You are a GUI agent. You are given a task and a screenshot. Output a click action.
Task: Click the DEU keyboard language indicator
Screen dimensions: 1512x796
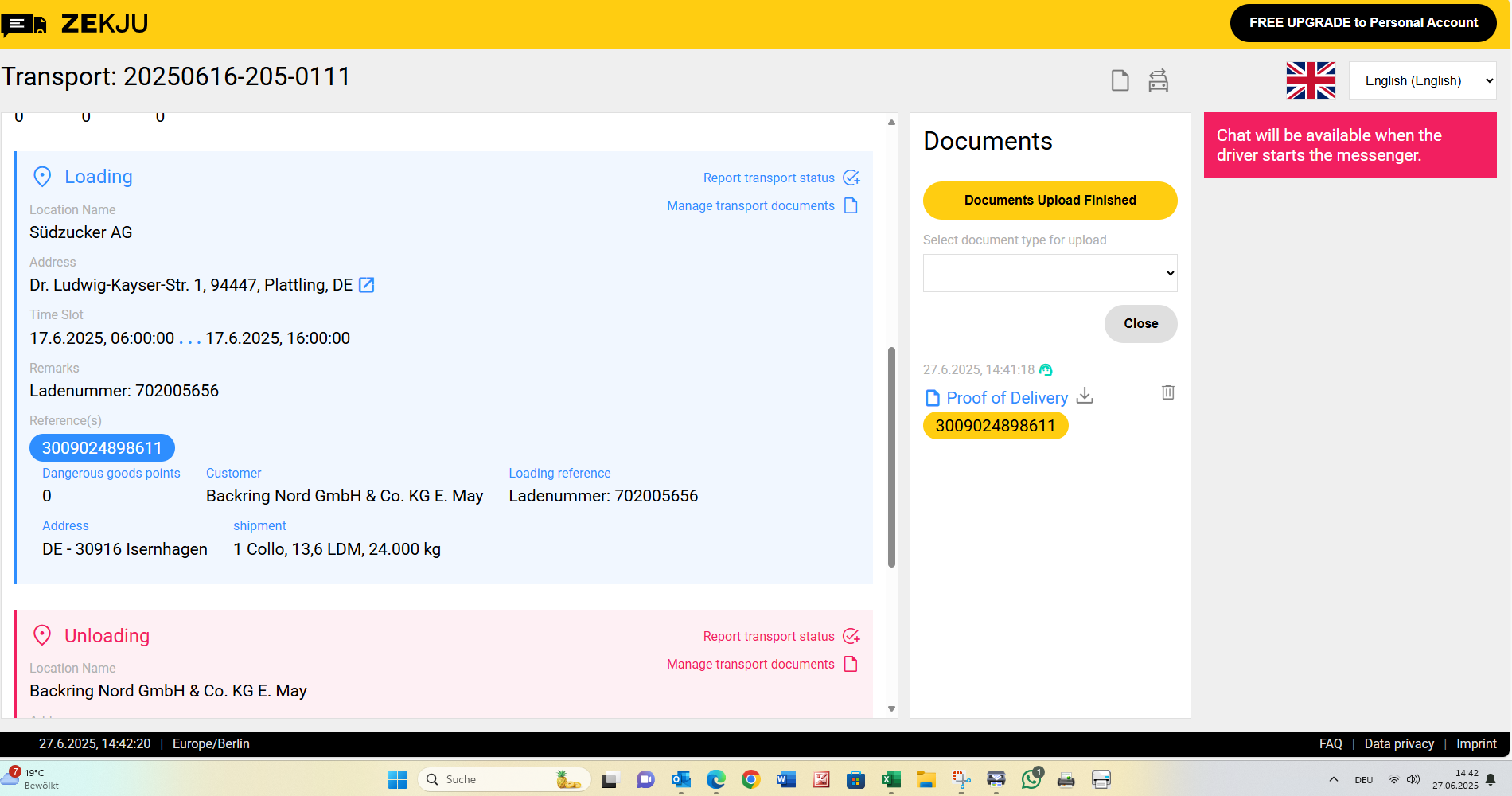pyautogui.click(x=1364, y=780)
